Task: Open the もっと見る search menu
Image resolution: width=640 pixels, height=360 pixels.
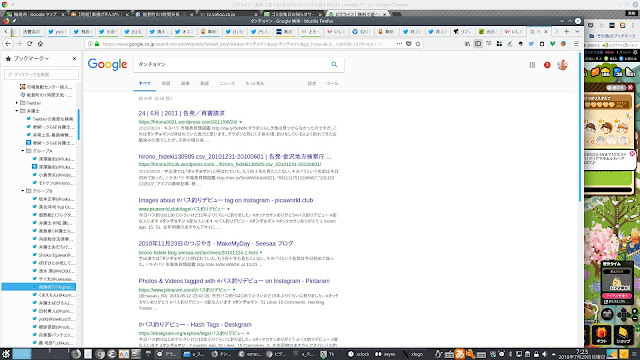Action: coord(255,83)
